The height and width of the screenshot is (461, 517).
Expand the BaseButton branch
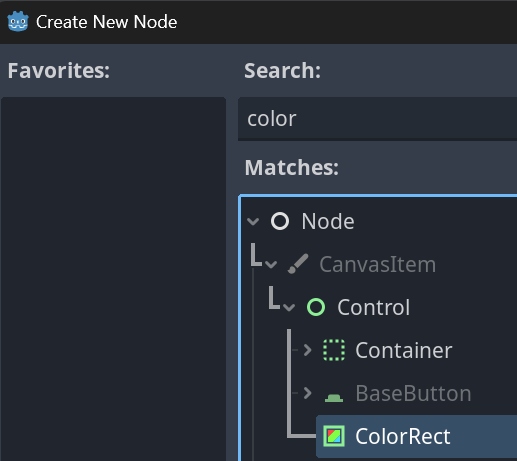[x=307, y=393]
